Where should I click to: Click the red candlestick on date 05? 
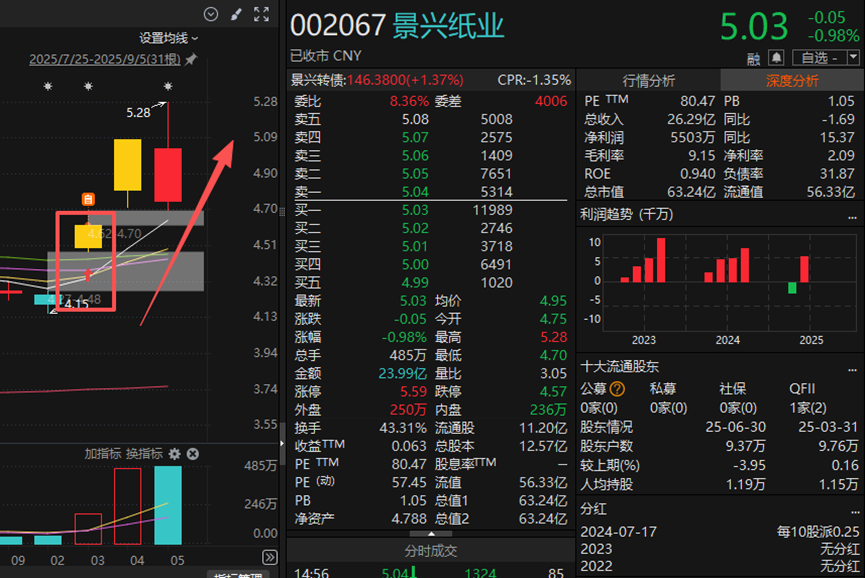[x=168, y=175]
